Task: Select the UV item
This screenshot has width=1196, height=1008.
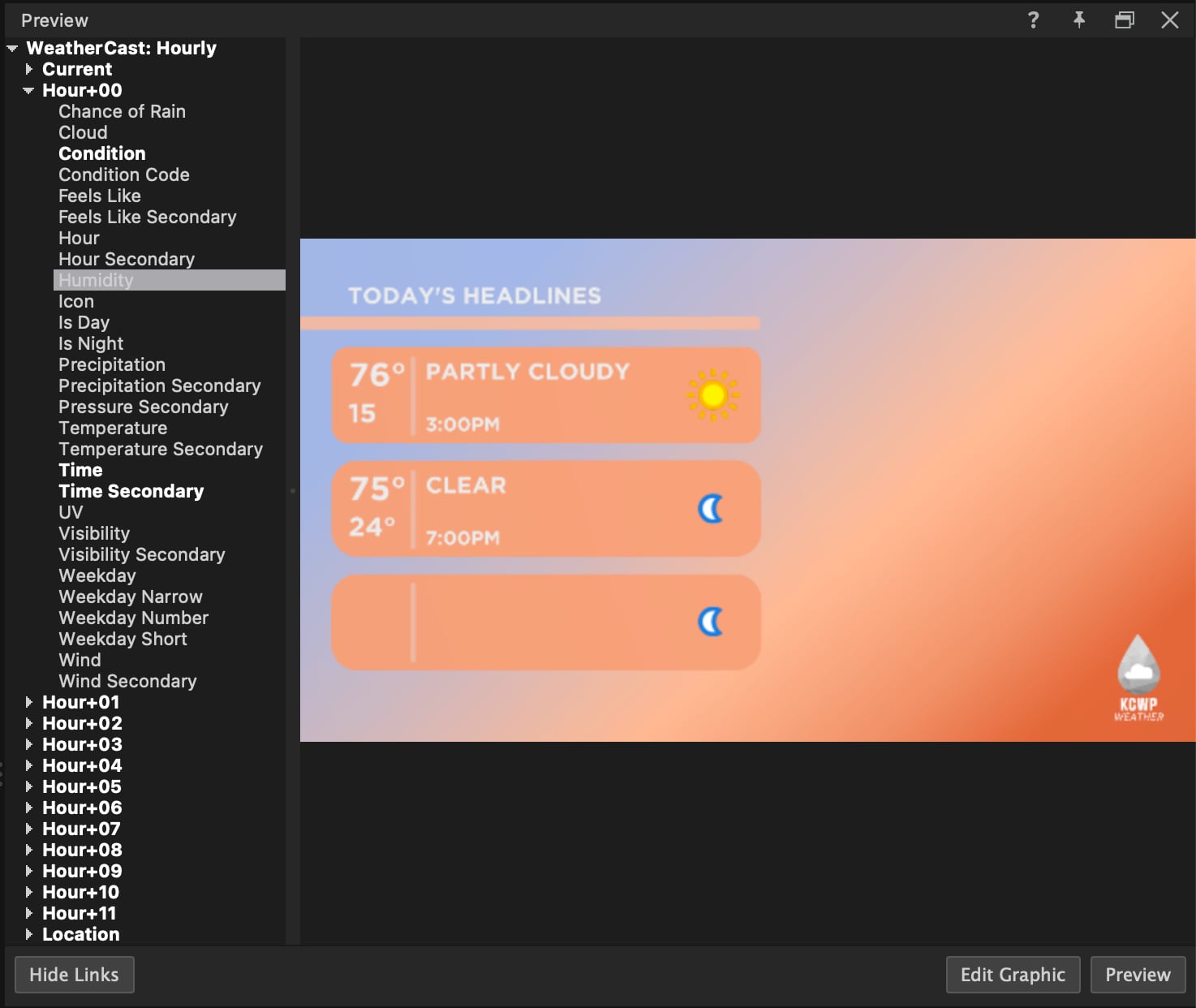Action: (x=71, y=513)
